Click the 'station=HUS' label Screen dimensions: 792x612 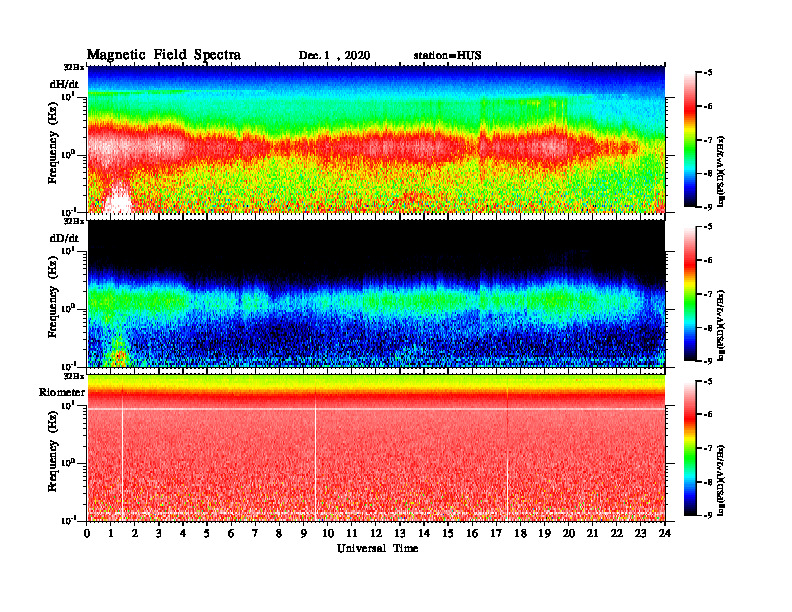(x=447, y=56)
